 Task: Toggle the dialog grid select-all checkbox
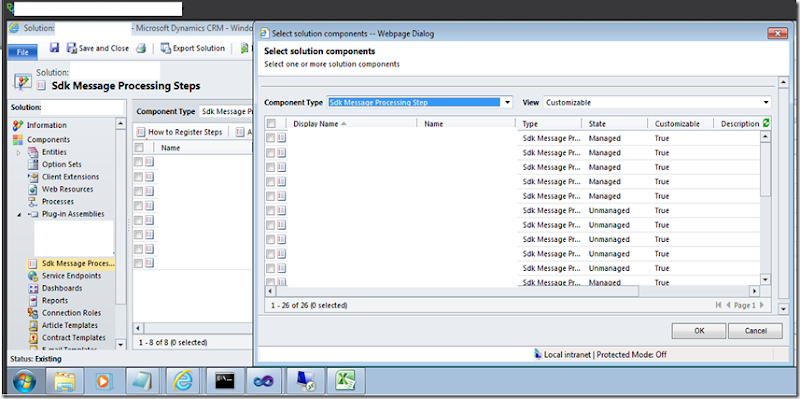point(271,123)
